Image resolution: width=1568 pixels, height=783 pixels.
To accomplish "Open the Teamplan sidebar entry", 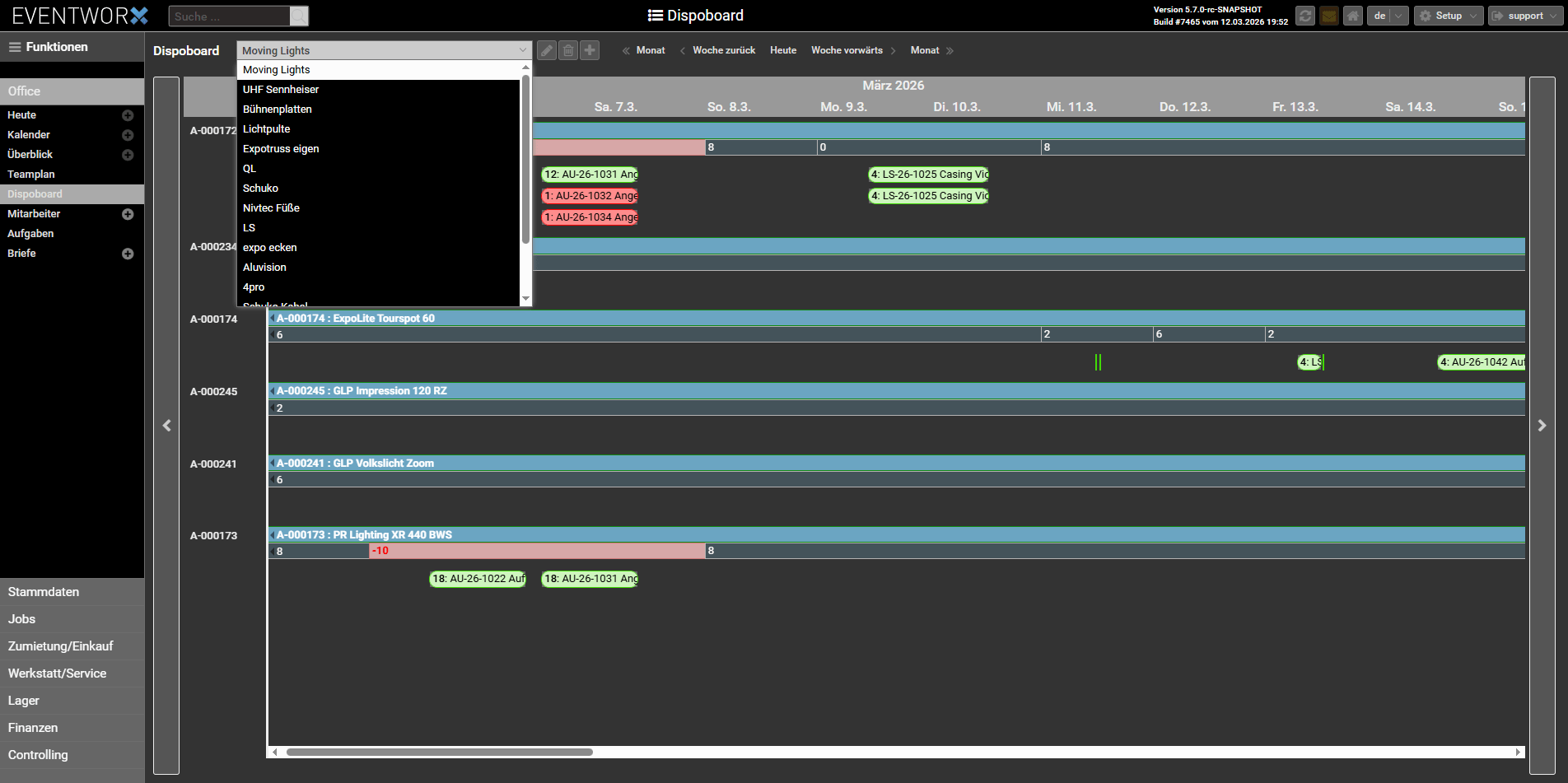I will point(31,175).
